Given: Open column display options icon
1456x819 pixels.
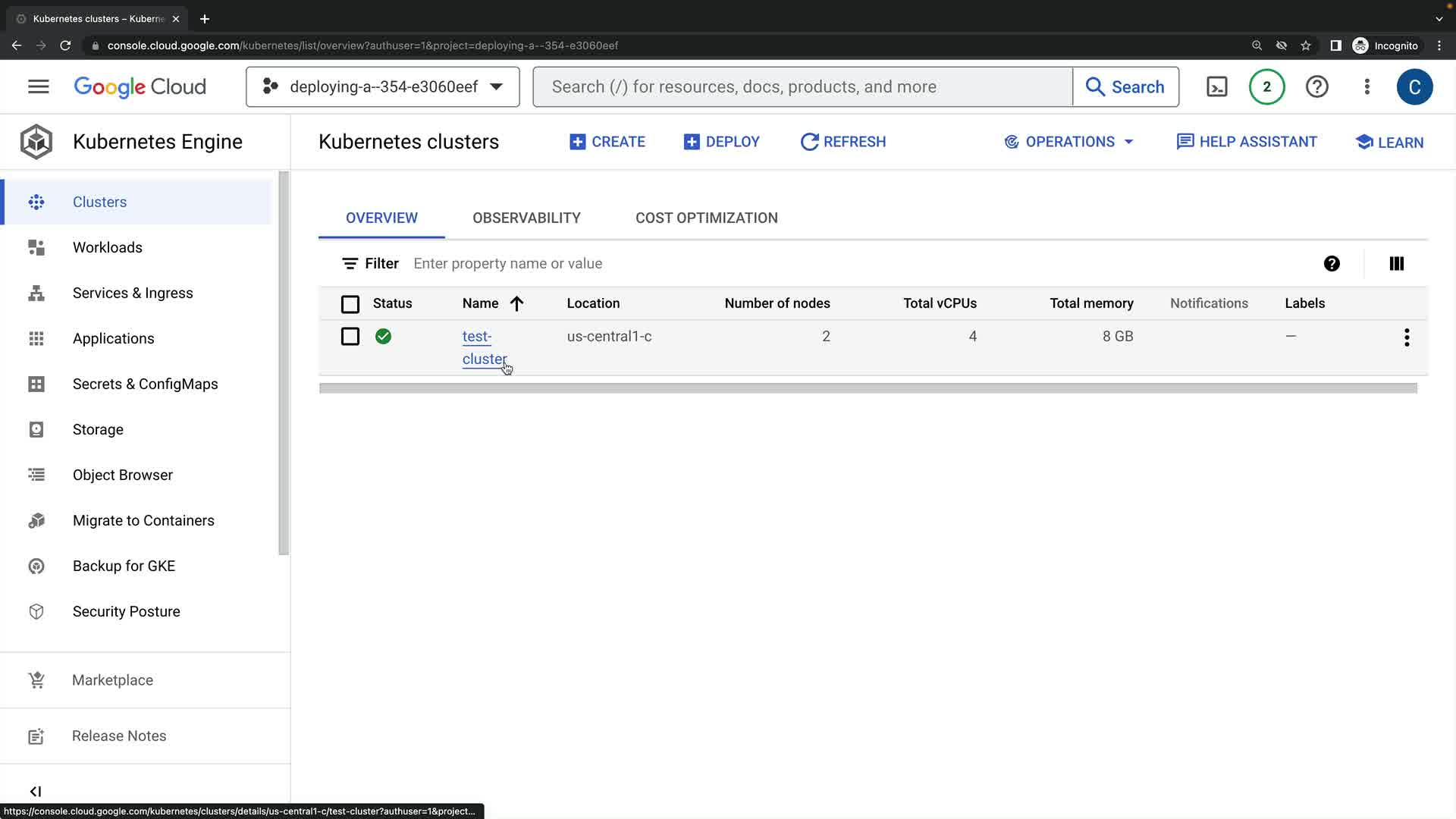Looking at the screenshot, I should (1396, 263).
